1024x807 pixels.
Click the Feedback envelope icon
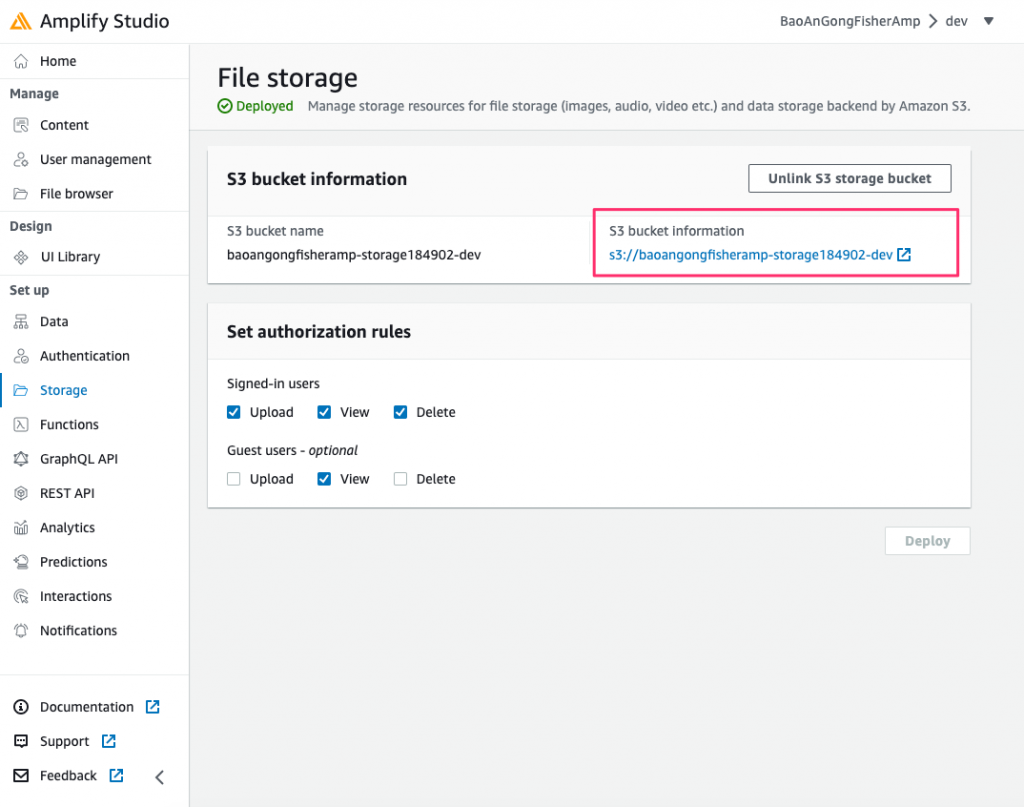click(21, 776)
